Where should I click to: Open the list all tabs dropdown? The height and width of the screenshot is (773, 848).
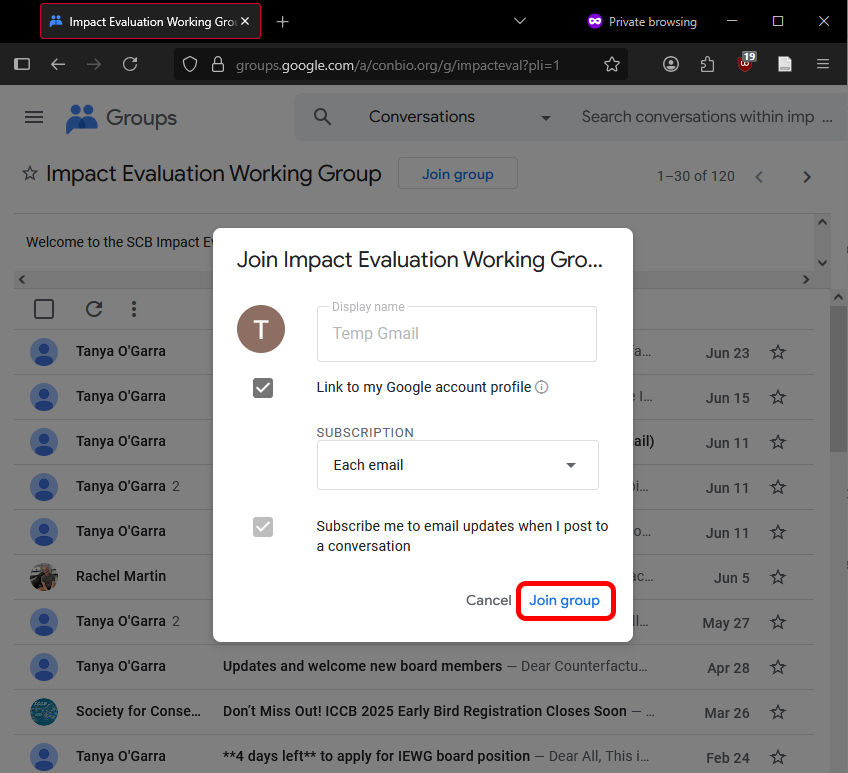[x=519, y=21]
